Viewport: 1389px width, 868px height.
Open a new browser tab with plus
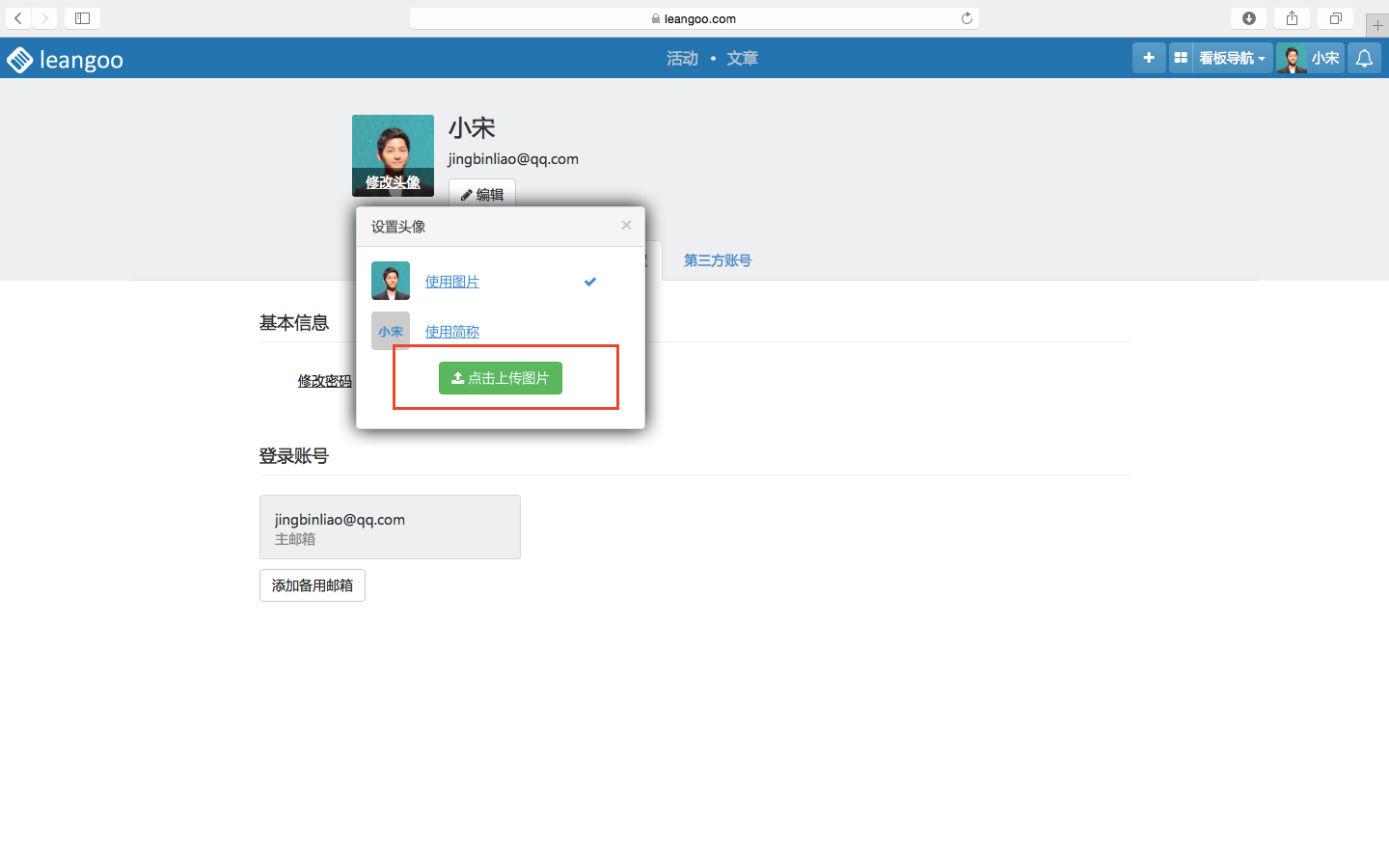click(1377, 25)
